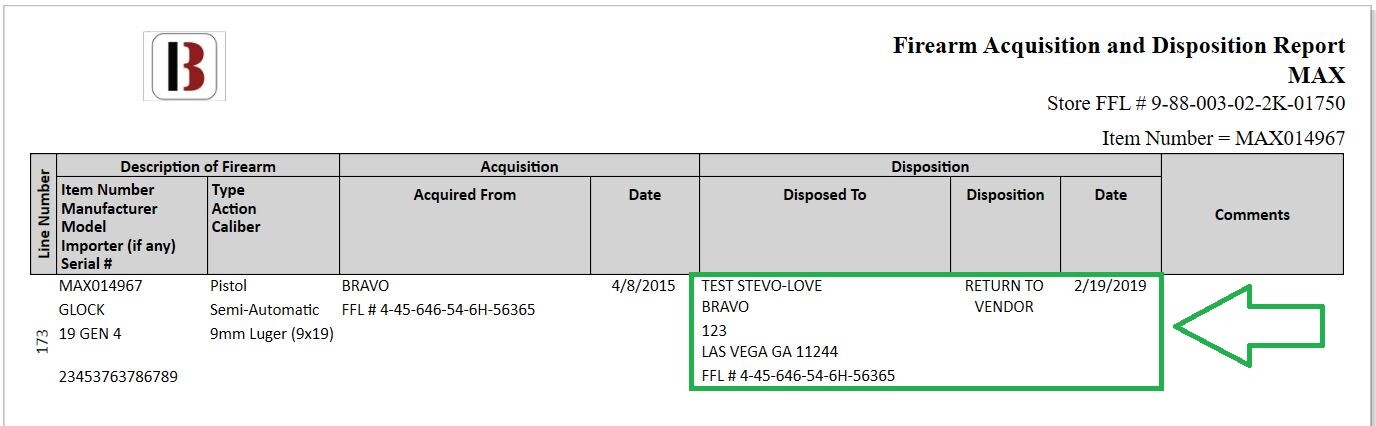Select the acquisition date 4/8/2015
The image size is (1376, 426).
(x=644, y=286)
